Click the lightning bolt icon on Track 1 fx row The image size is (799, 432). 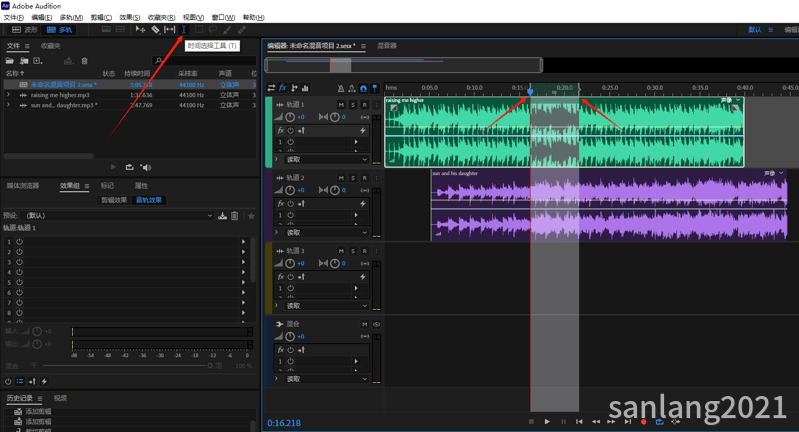363,130
